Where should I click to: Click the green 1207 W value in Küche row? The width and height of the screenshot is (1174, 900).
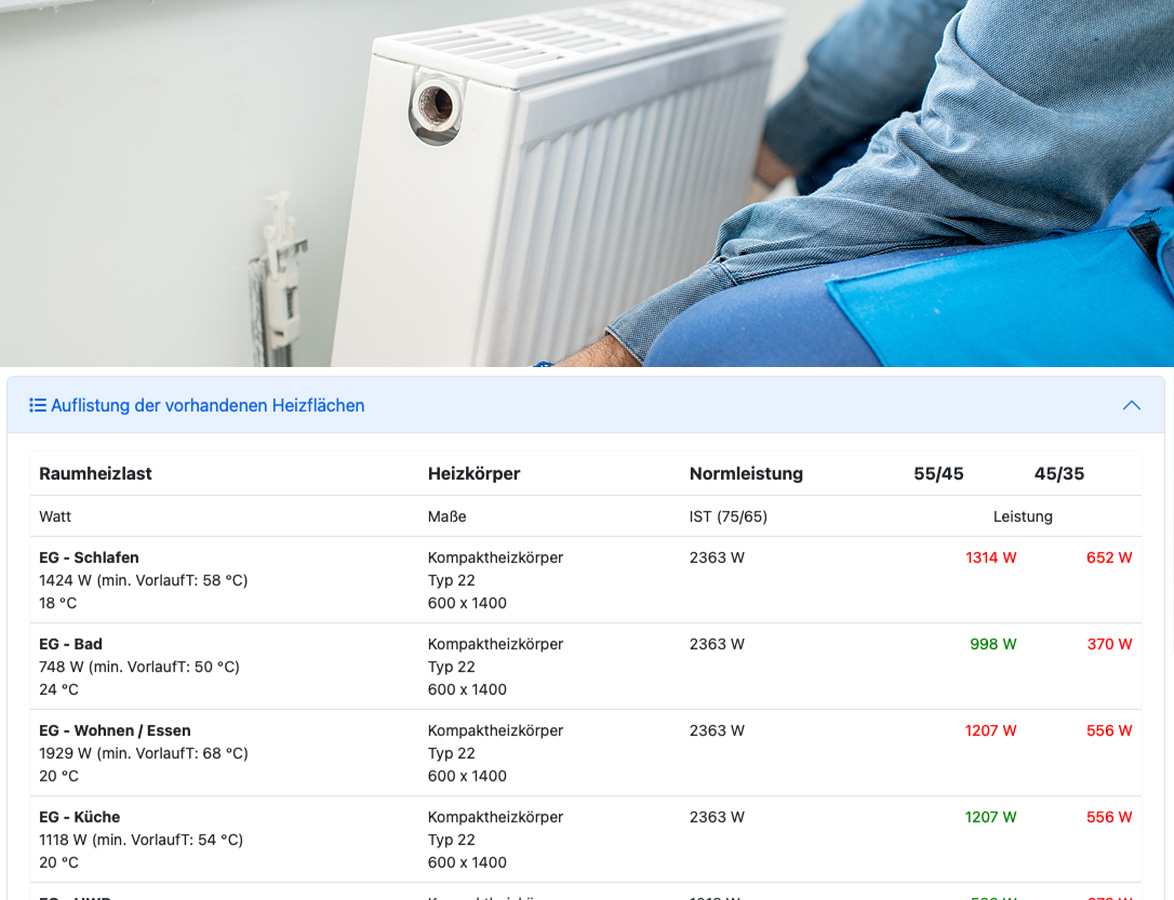991,817
